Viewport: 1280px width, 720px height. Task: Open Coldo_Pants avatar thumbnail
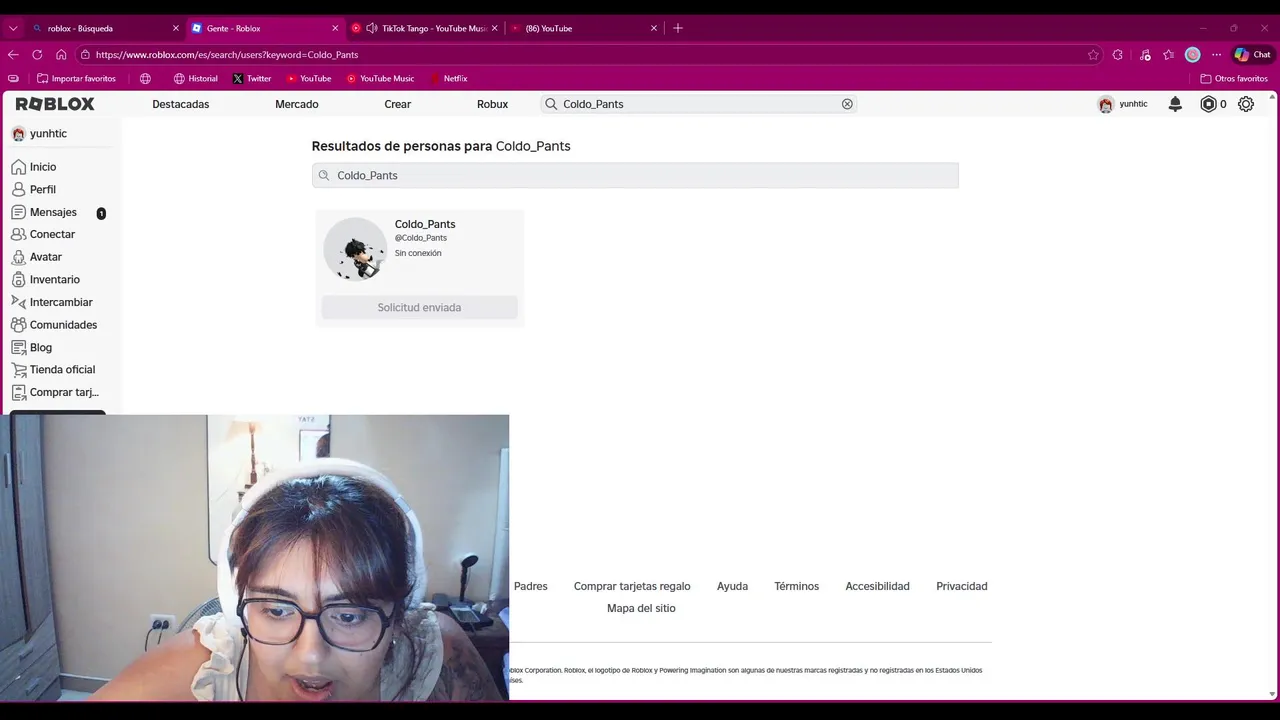[355, 249]
